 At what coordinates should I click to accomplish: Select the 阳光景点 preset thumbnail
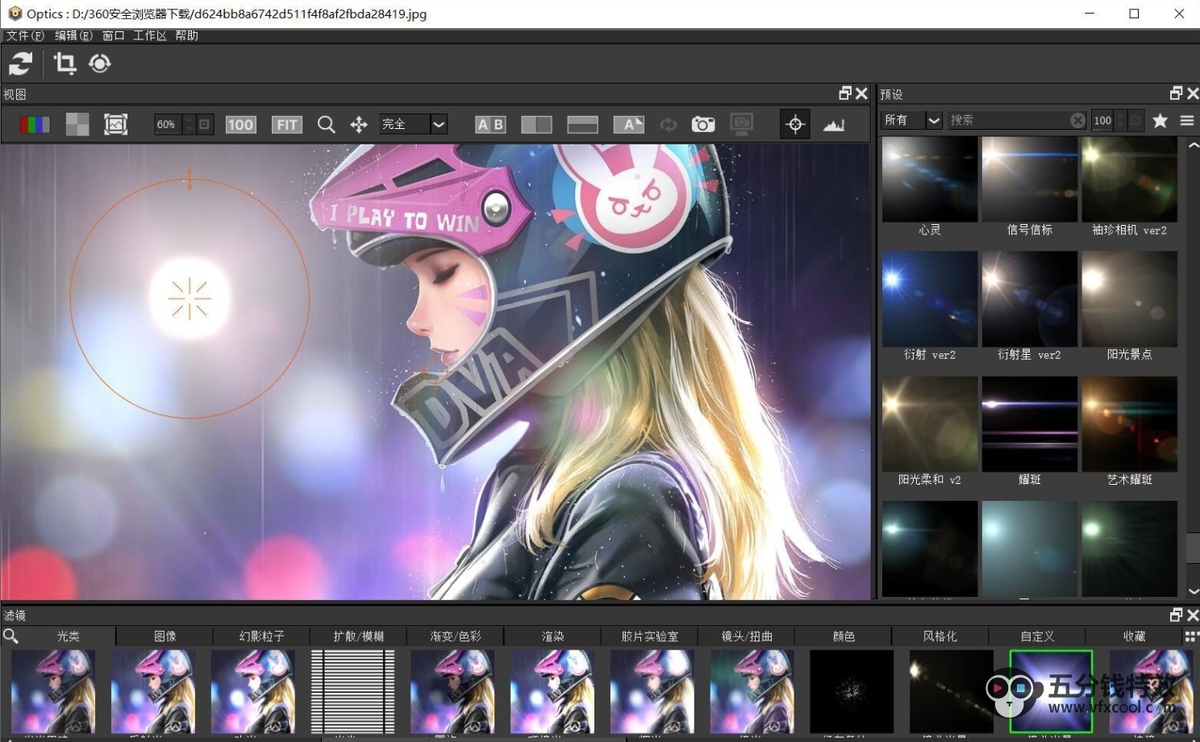tap(1130, 298)
